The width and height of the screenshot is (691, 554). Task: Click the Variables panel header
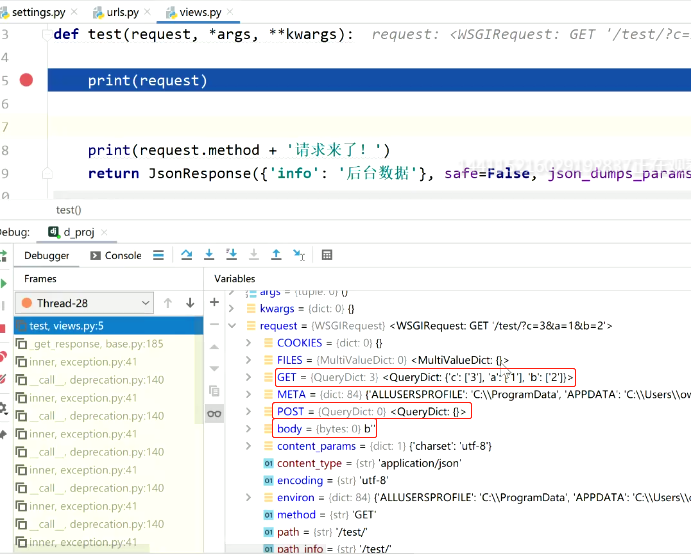pyautogui.click(x=234, y=279)
